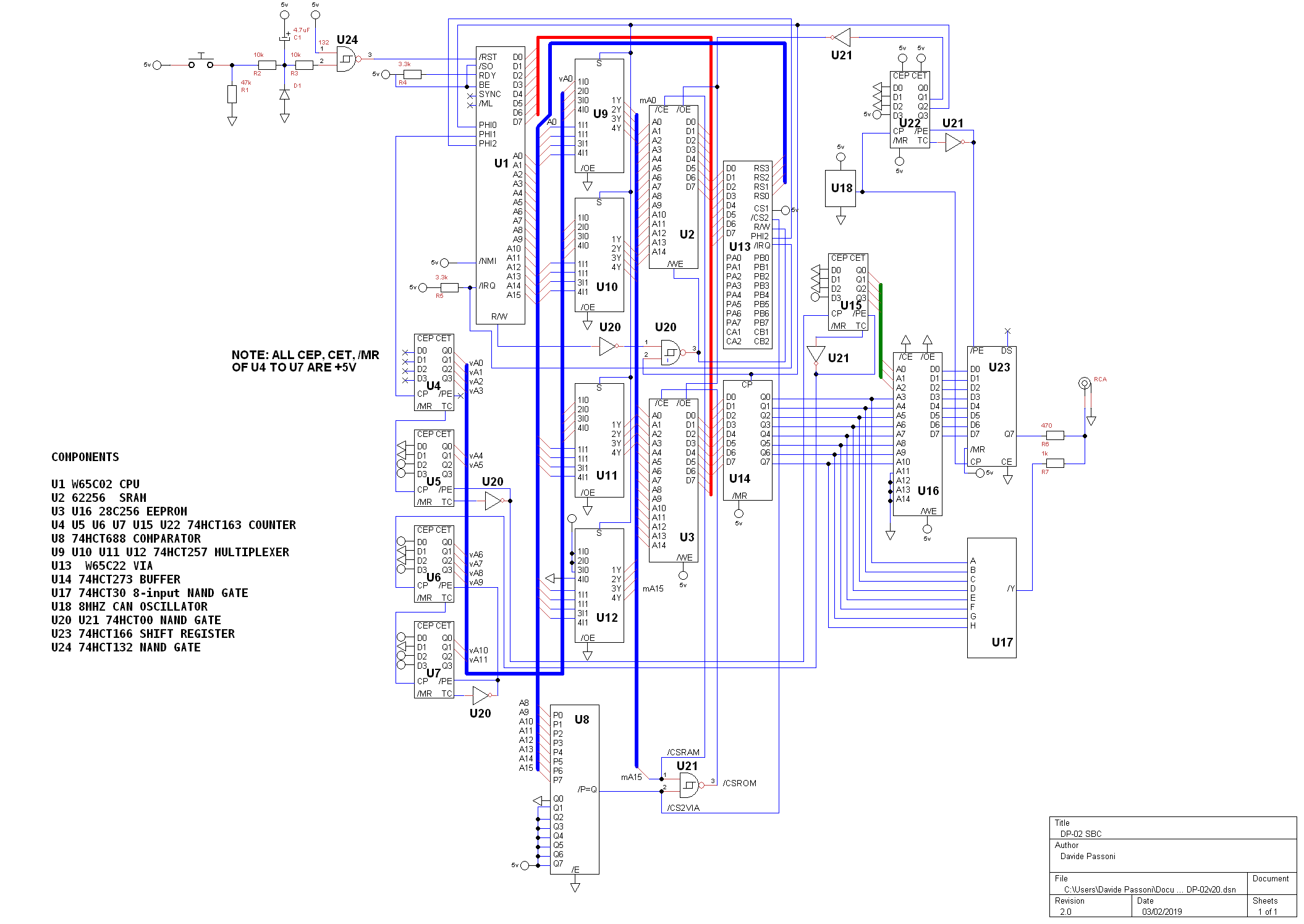Select the 47k resistor R1
Image resolution: width=1304 pixels, height=924 pixels.
click(232, 95)
